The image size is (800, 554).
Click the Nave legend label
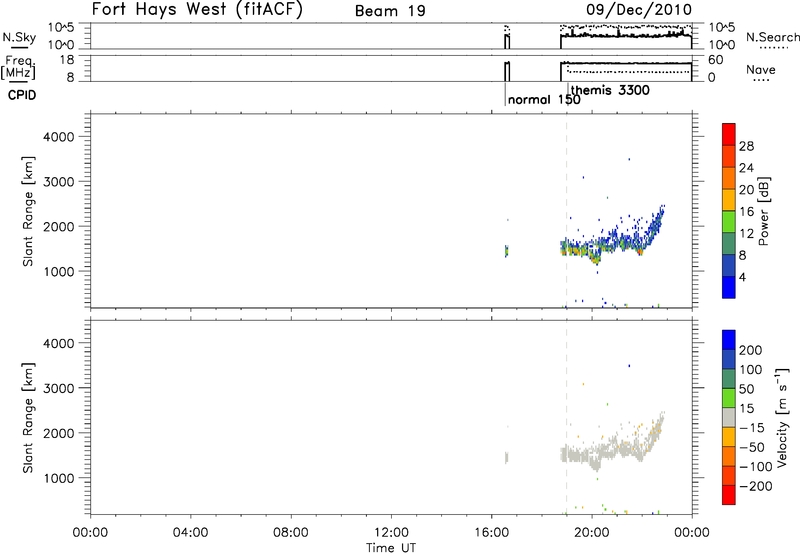click(761, 70)
